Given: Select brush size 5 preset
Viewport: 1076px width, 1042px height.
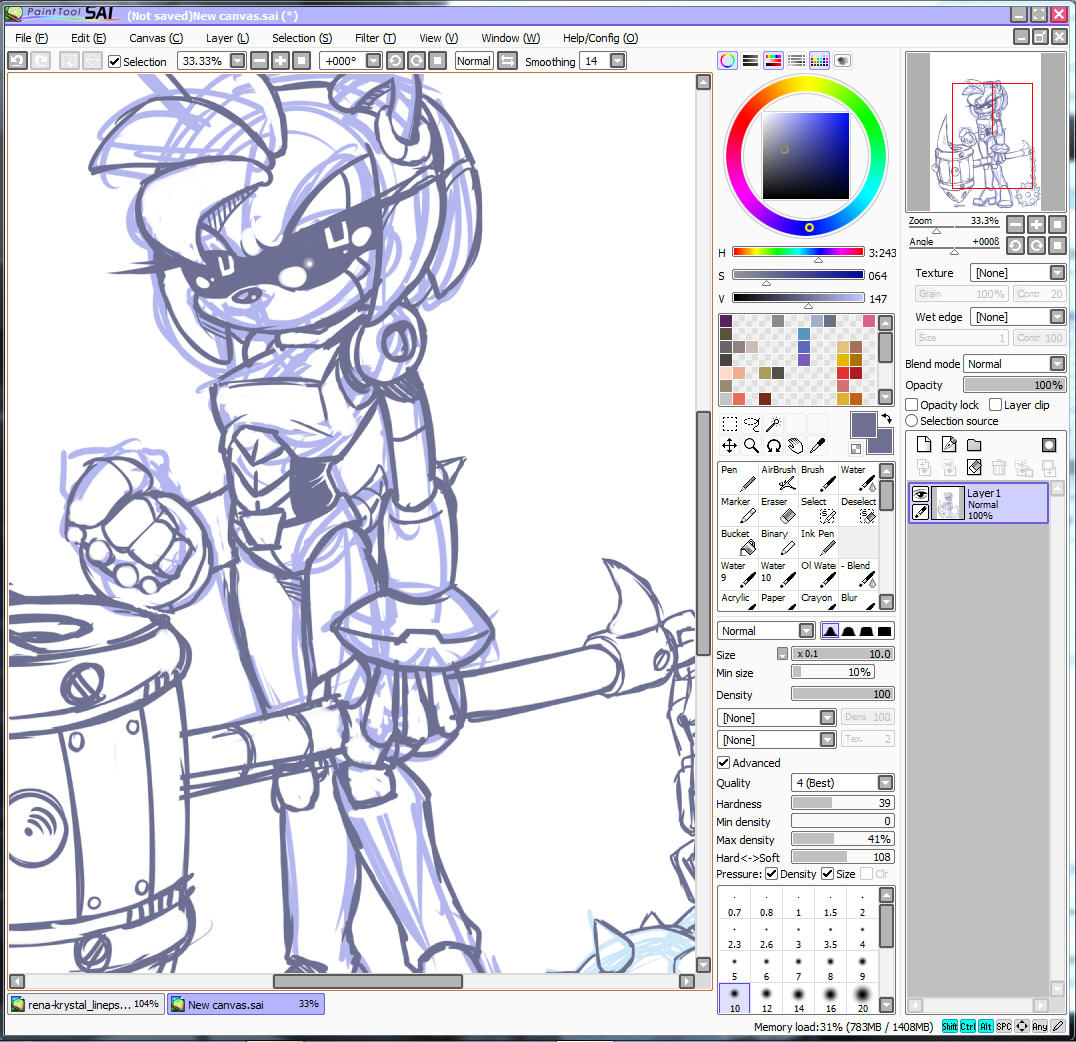Looking at the screenshot, I should tap(734, 967).
